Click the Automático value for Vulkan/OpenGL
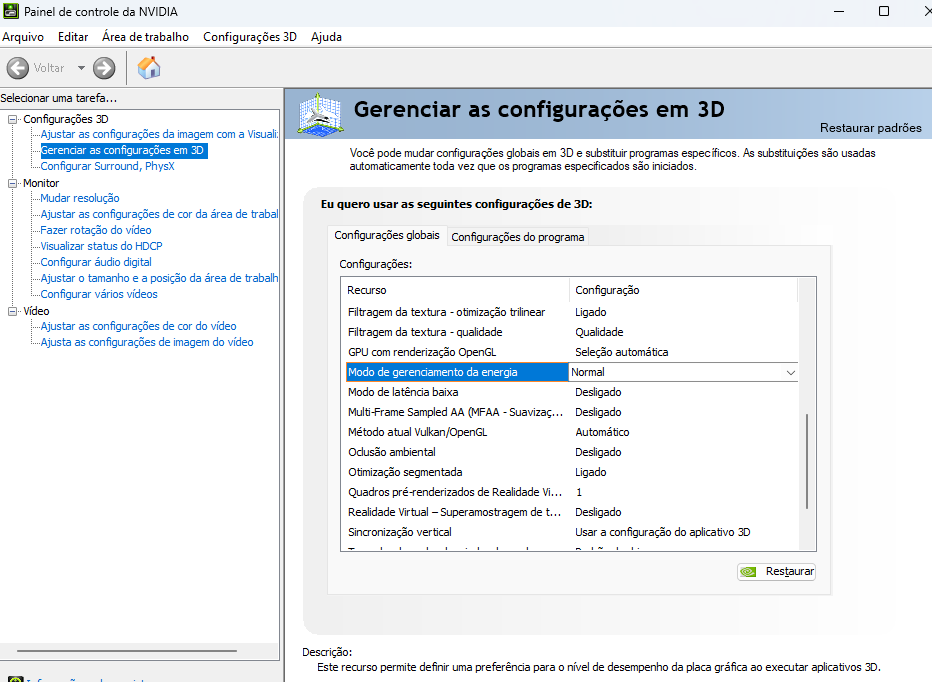The image size is (932, 682). point(602,432)
